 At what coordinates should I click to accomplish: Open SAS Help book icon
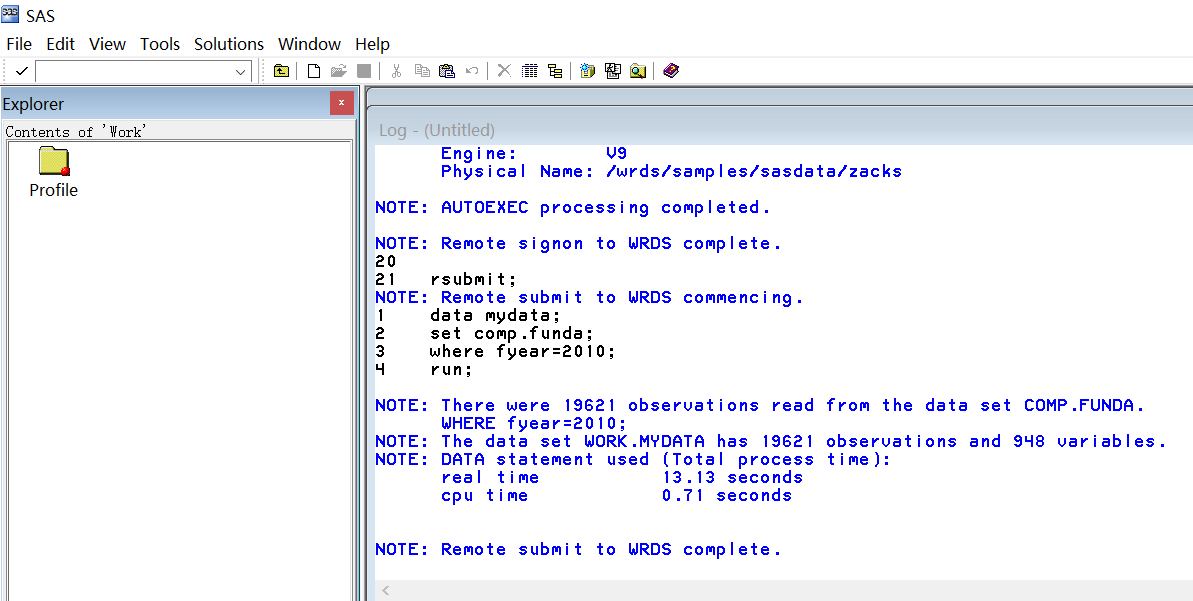(x=670, y=71)
